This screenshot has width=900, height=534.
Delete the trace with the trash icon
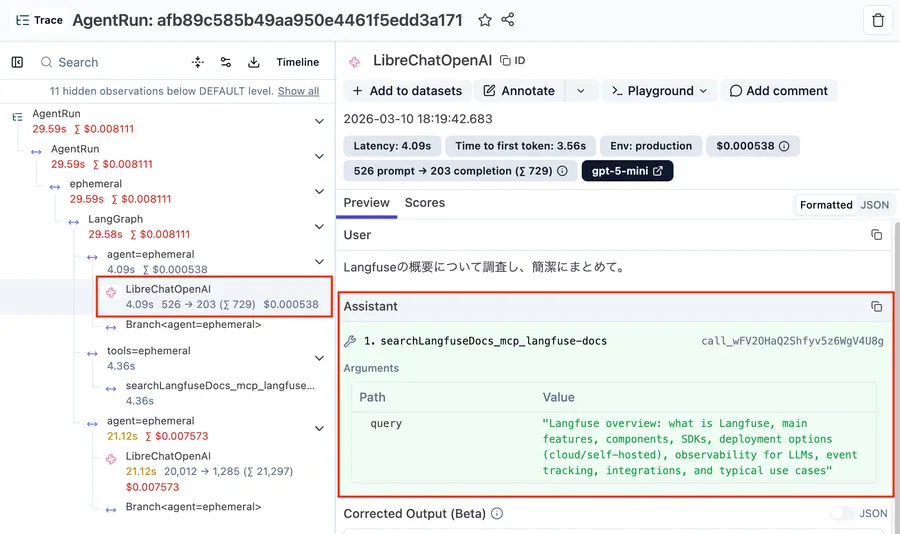[877, 20]
